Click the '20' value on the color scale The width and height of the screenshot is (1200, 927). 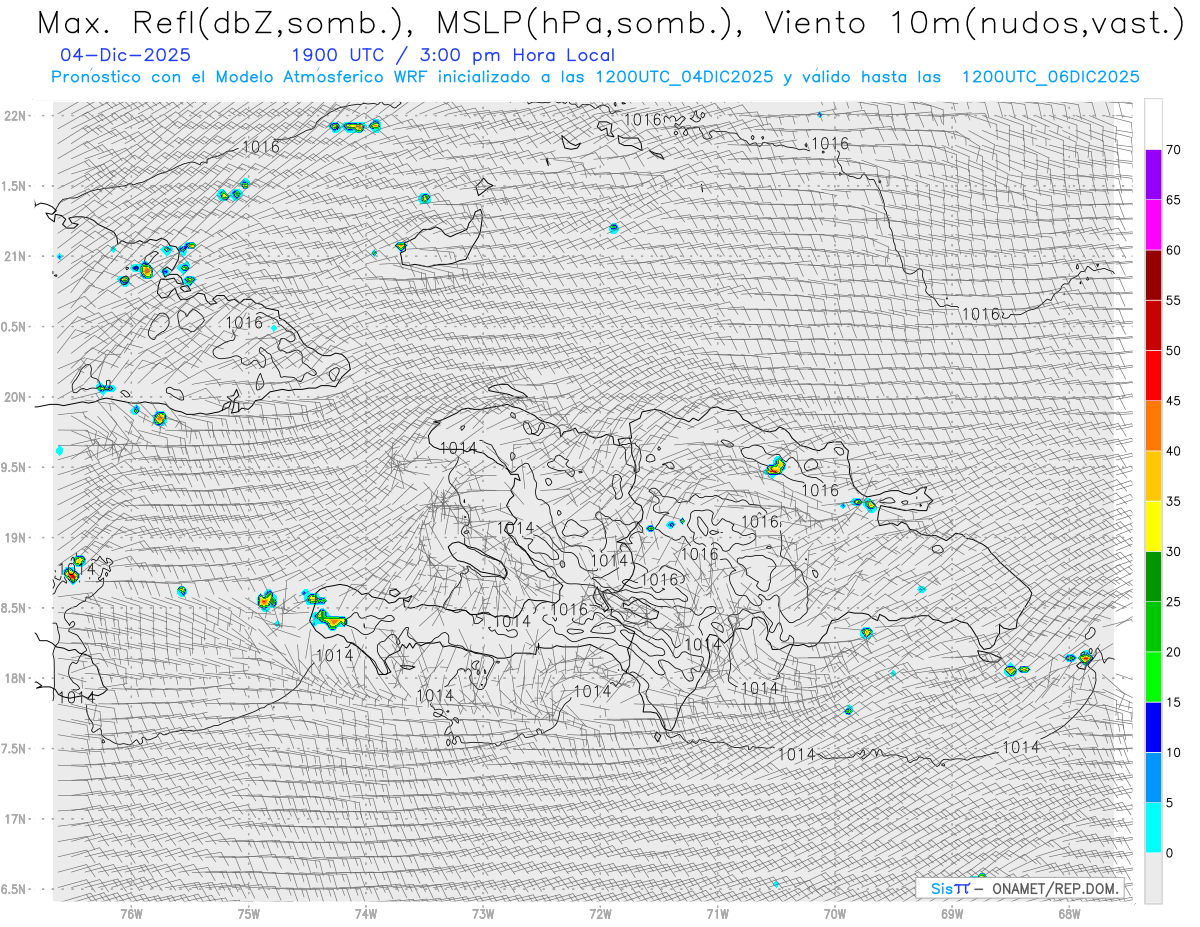(1173, 652)
